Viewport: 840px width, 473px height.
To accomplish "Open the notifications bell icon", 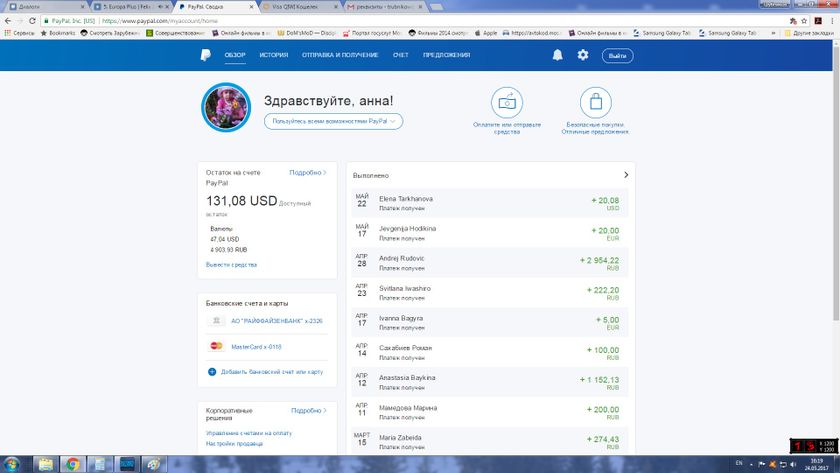I will (557, 55).
